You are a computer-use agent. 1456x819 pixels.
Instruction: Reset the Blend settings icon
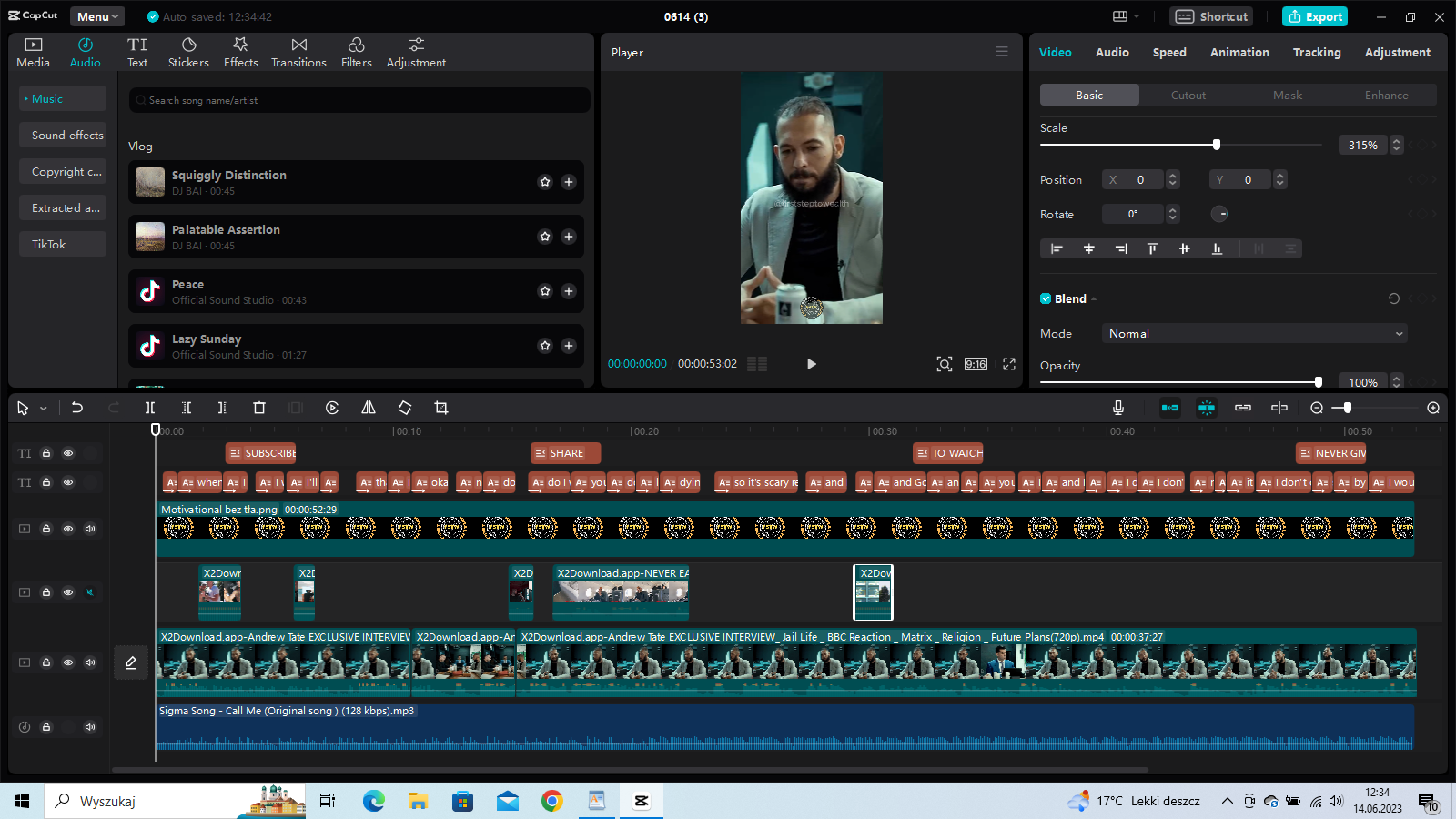point(1393,298)
